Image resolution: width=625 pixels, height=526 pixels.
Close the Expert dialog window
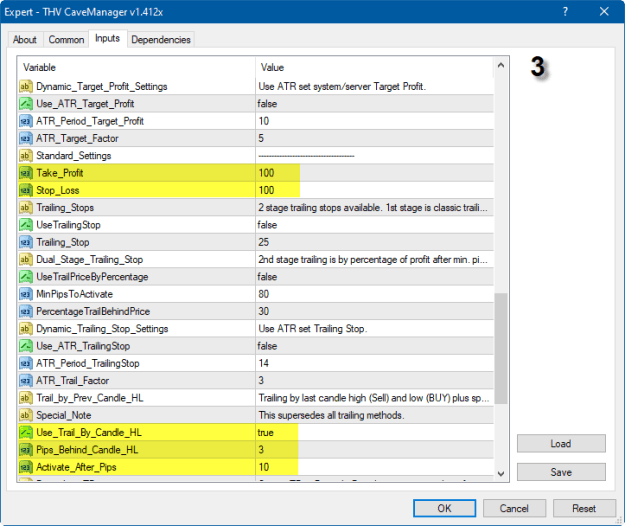[x=604, y=12]
